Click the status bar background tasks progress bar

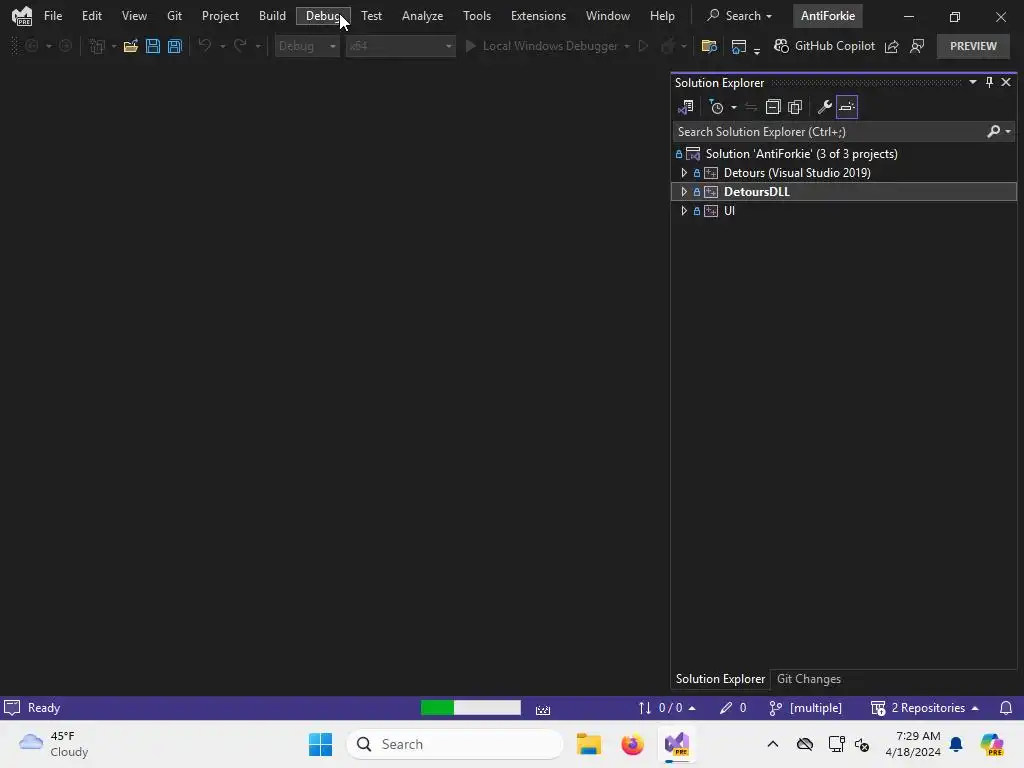[471, 708]
